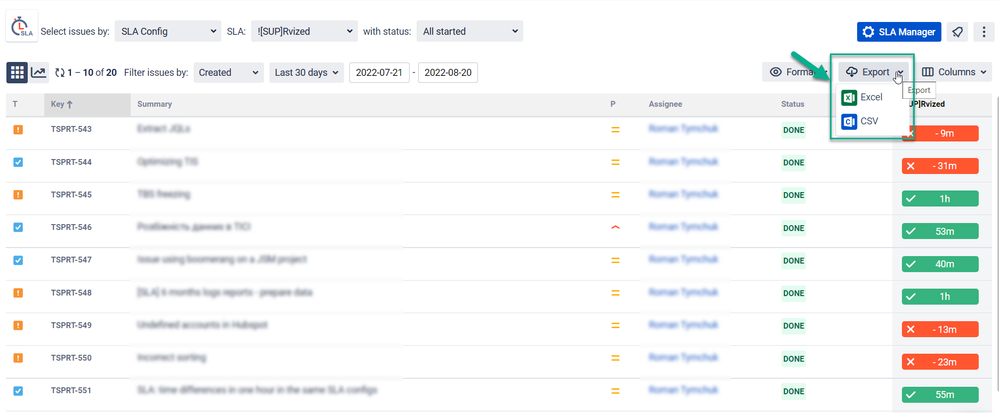Open the Created filter dropdown
Image resolution: width=999 pixels, height=413 pixels.
click(x=229, y=73)
